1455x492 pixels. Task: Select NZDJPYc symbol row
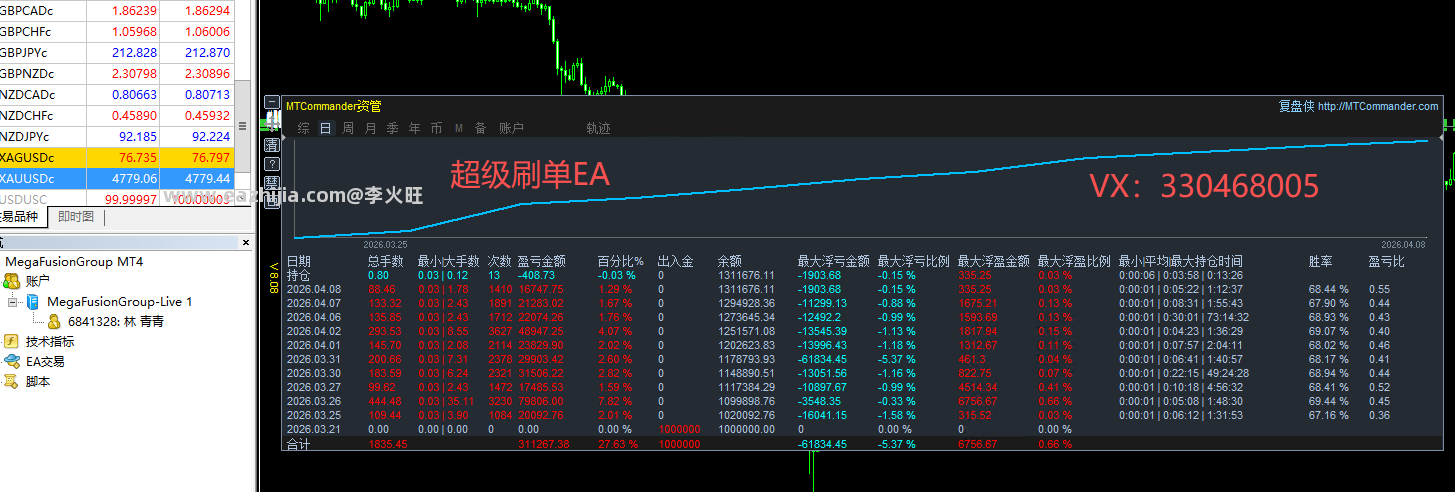tap(117, 136)
